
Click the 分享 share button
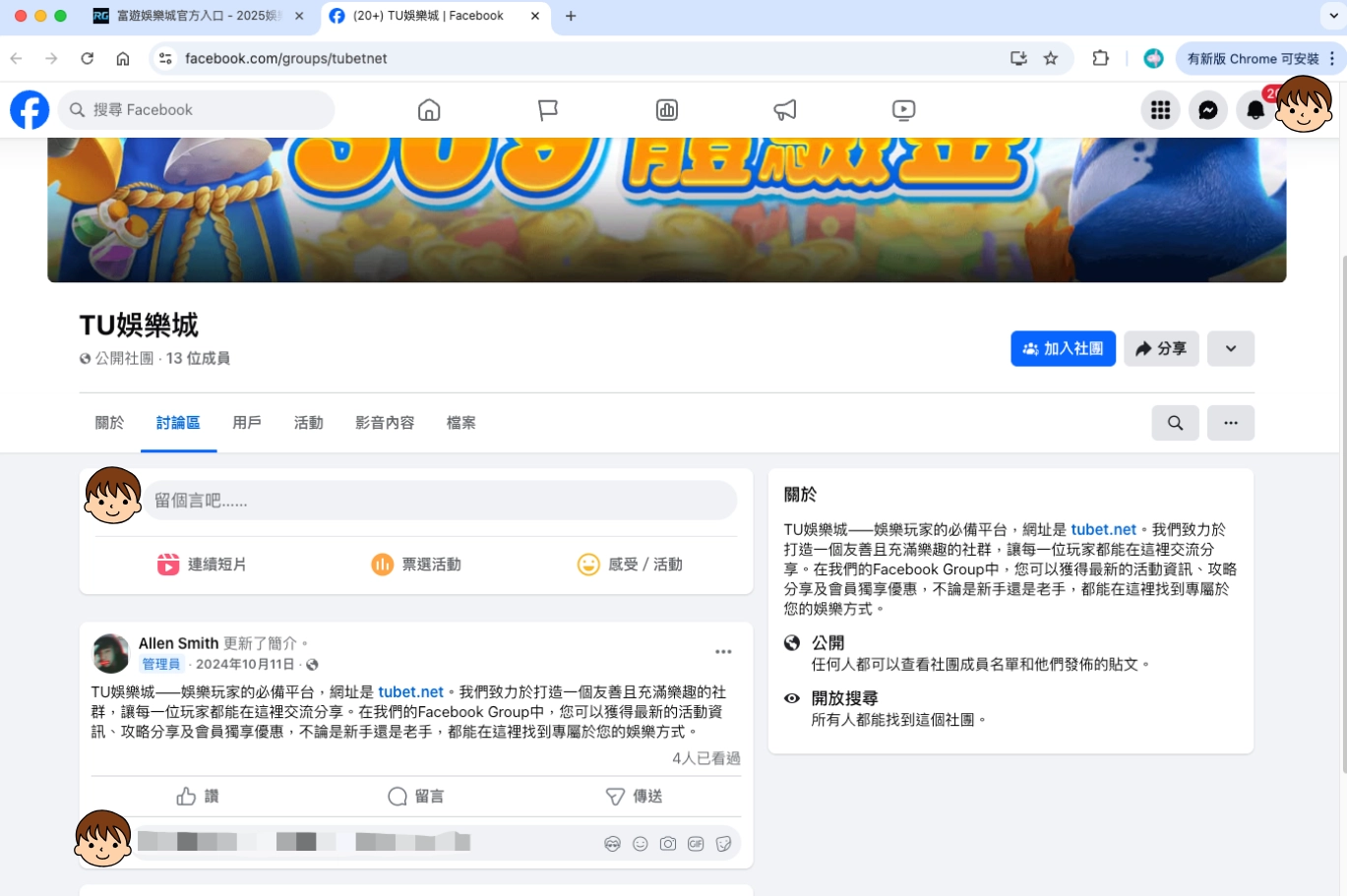click(x=1161, y=348)
